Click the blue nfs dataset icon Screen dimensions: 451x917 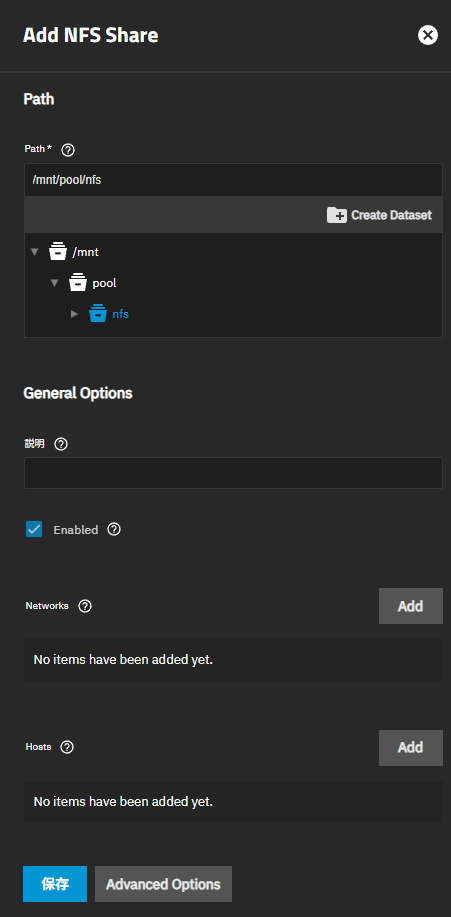(x=98, y=314)
